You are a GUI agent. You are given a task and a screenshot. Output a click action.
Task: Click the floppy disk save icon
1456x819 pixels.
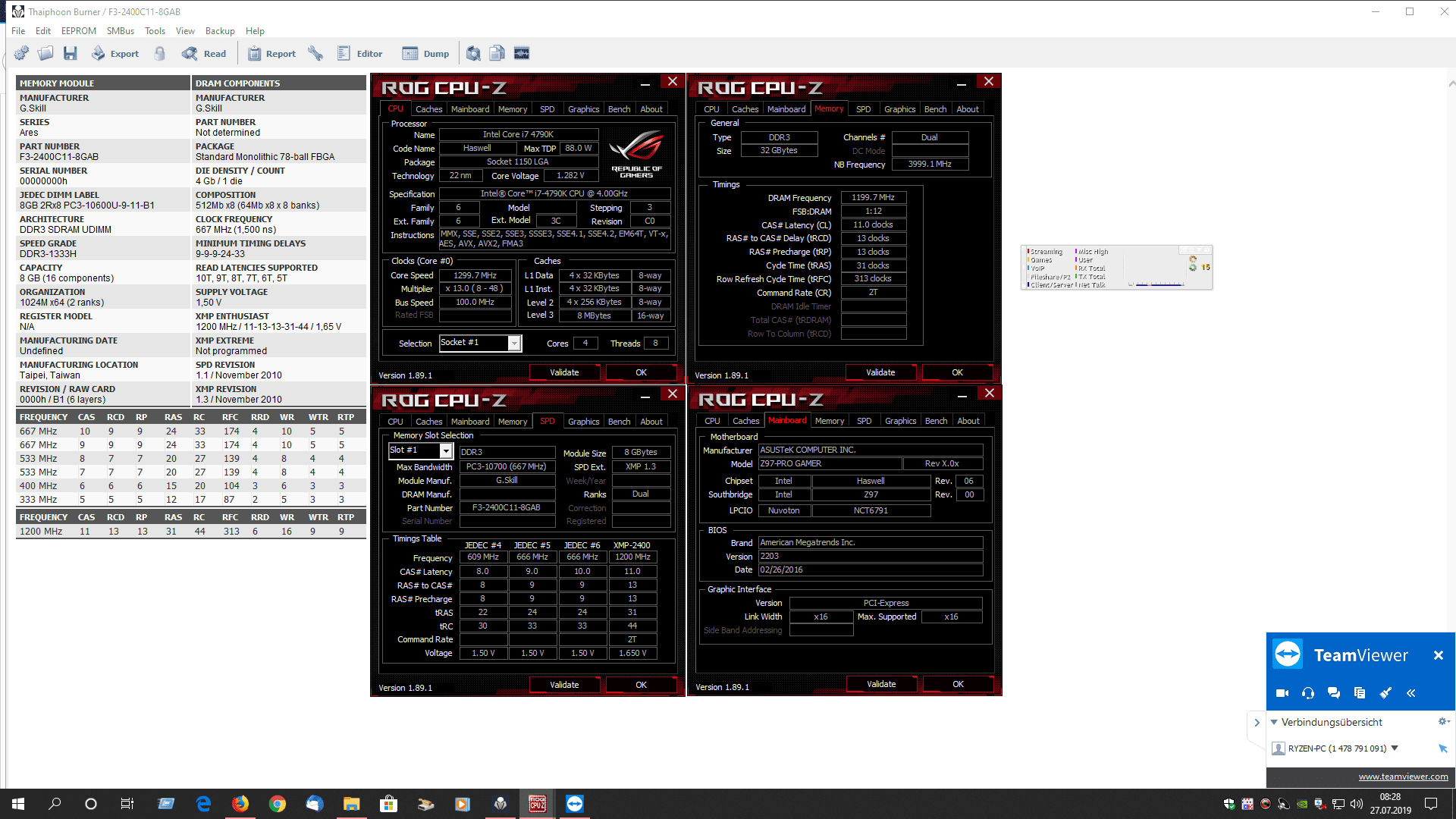(71, 53)
